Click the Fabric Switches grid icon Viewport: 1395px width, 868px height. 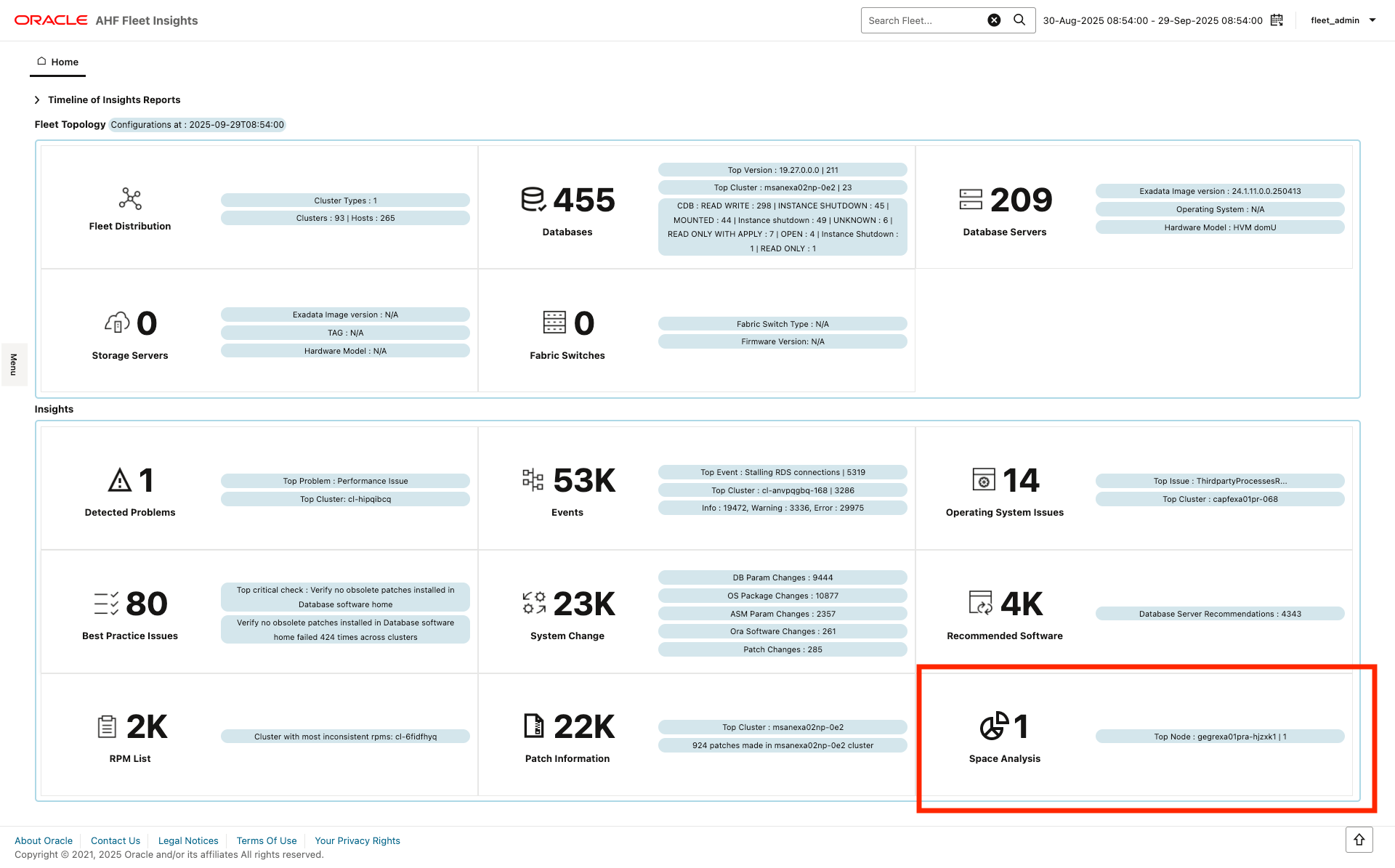click(554, 322)
